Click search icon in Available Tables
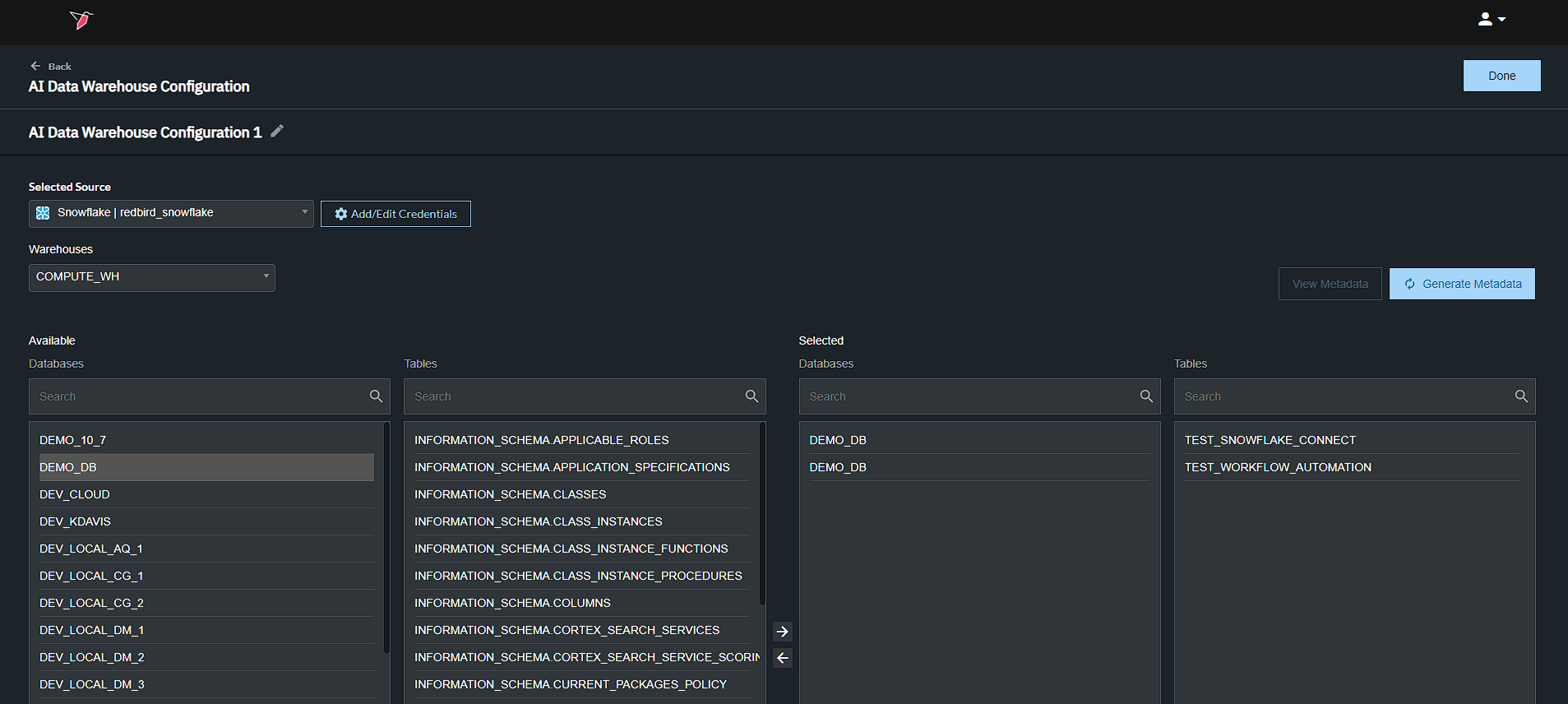The height and width of the screenshot is (704, 1568). pyautogui.click(x=752, y=396)
